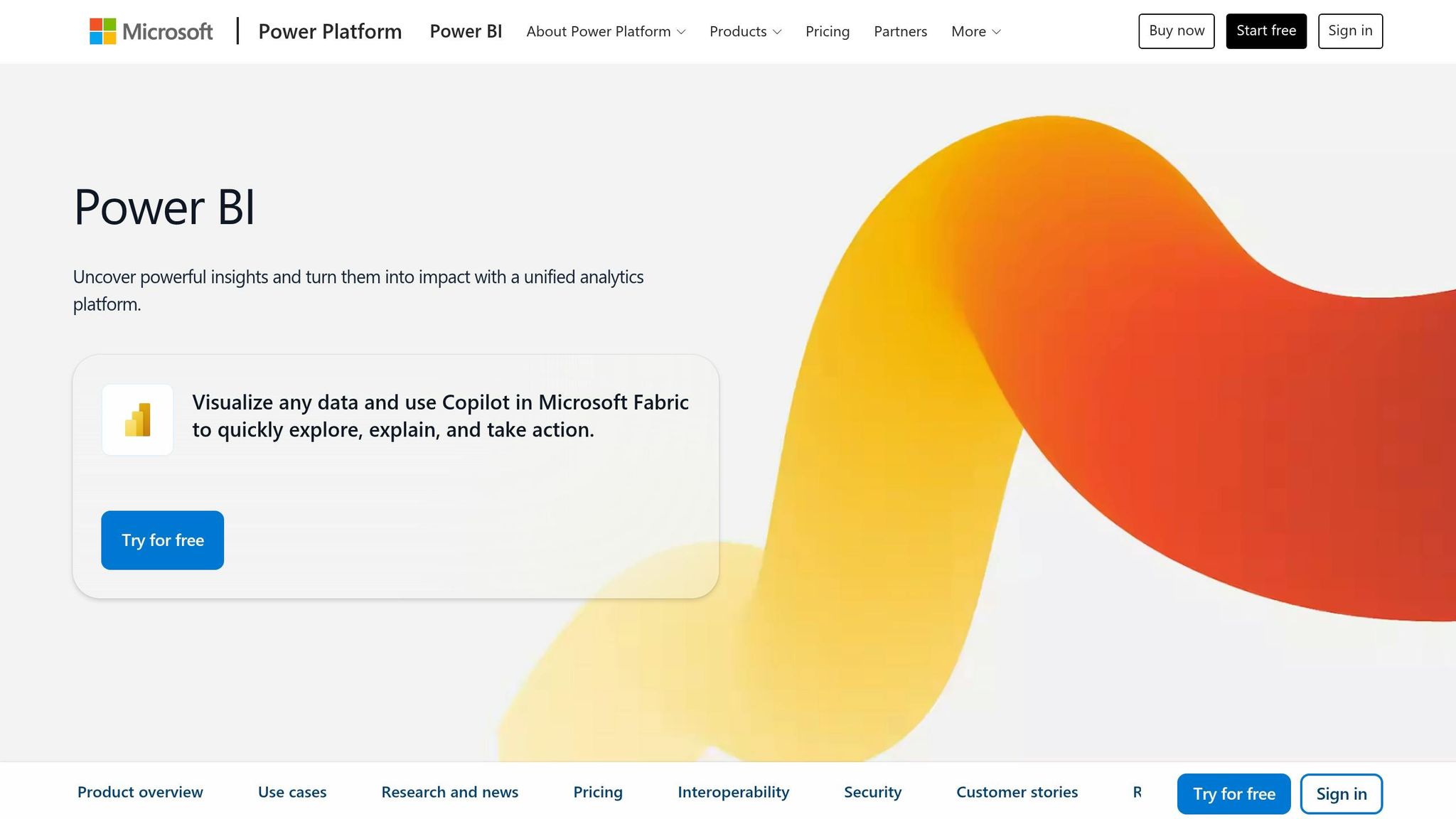Click the Microsoft logo
1456x819 pixels.
pyautogui.click(x=151, y=31)
